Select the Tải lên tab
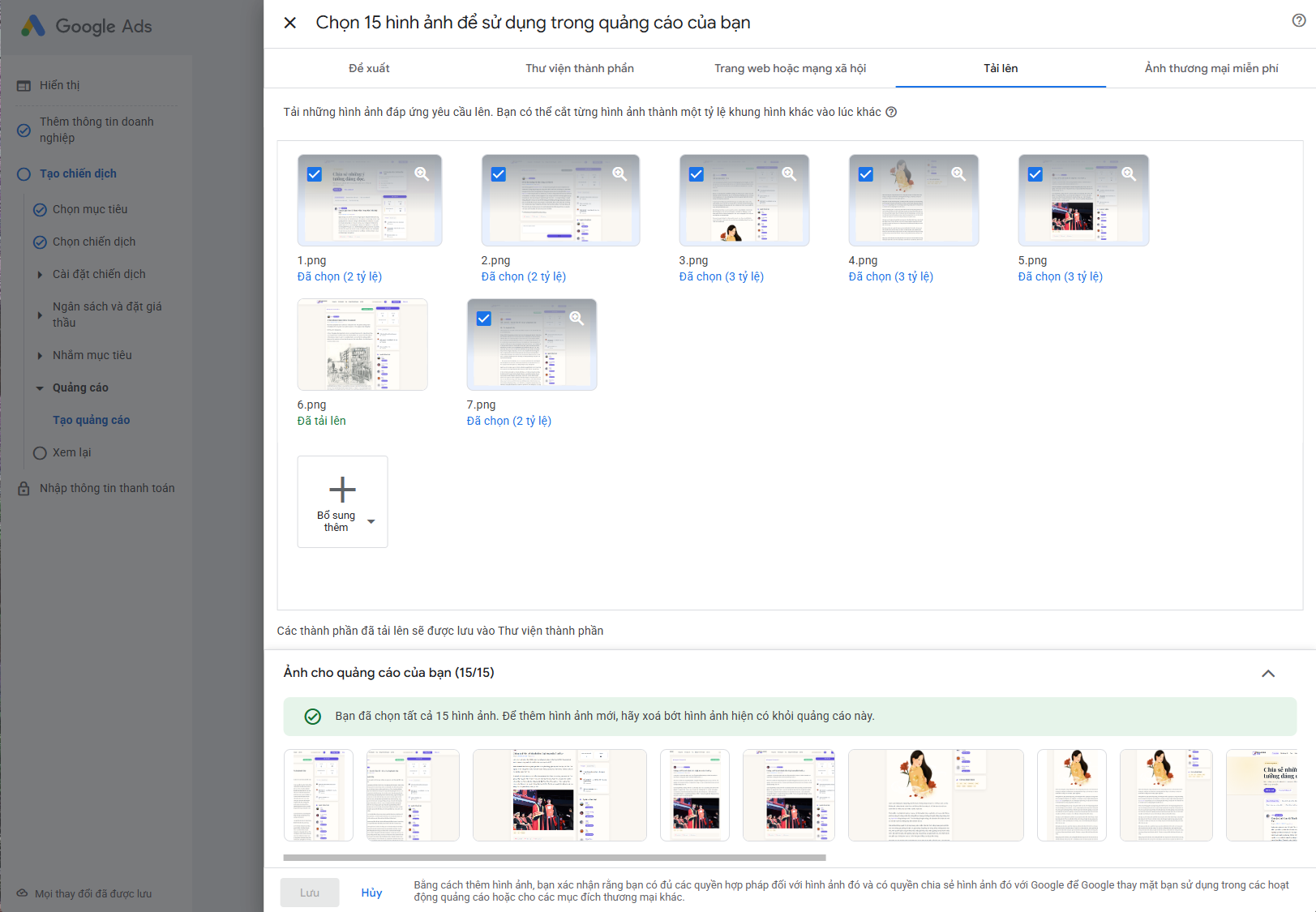This screenshot has height=912, width=1316. point(1001,68)
